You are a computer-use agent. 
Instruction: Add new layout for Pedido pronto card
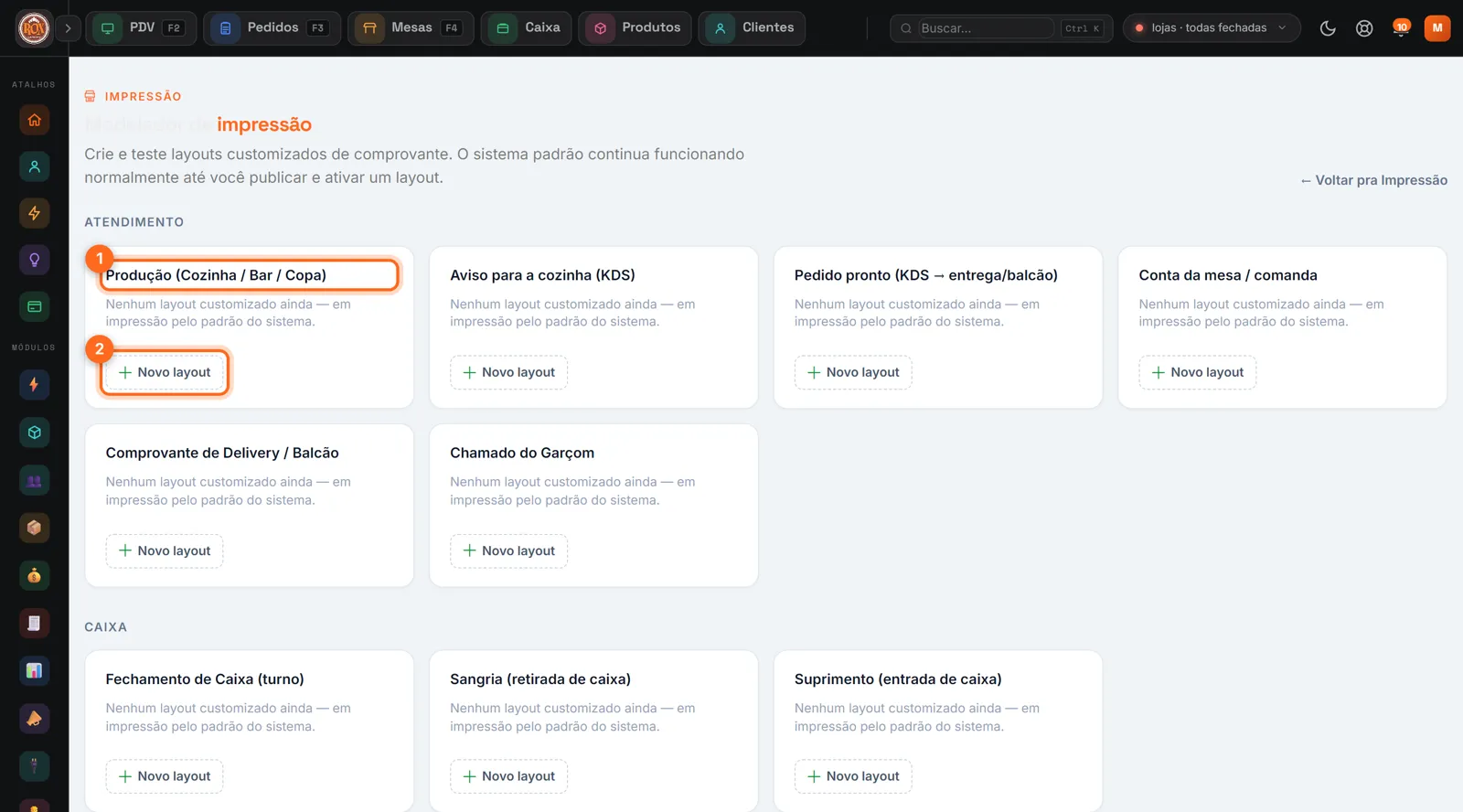click(x=853, y=372)
